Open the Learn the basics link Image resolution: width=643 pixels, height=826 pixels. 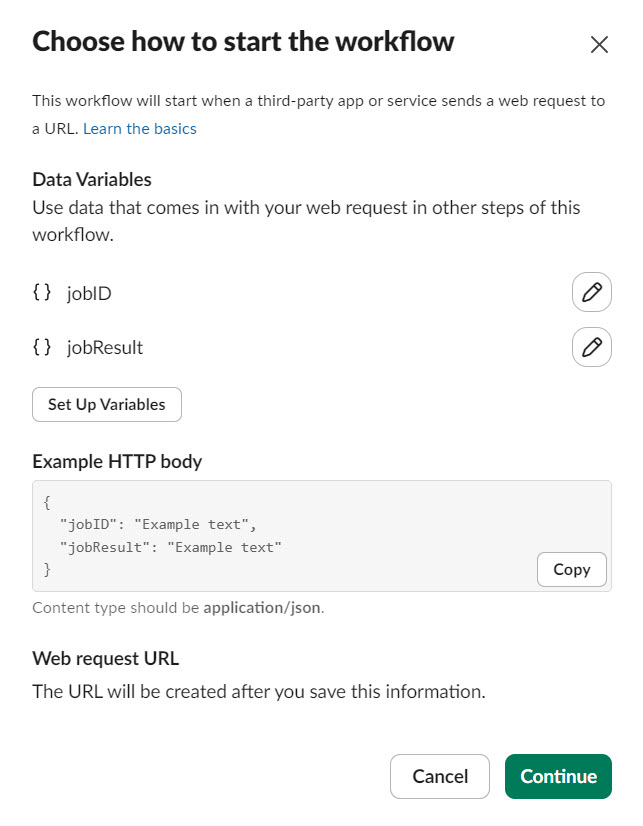pyautogui.click(x=140, y=129)
